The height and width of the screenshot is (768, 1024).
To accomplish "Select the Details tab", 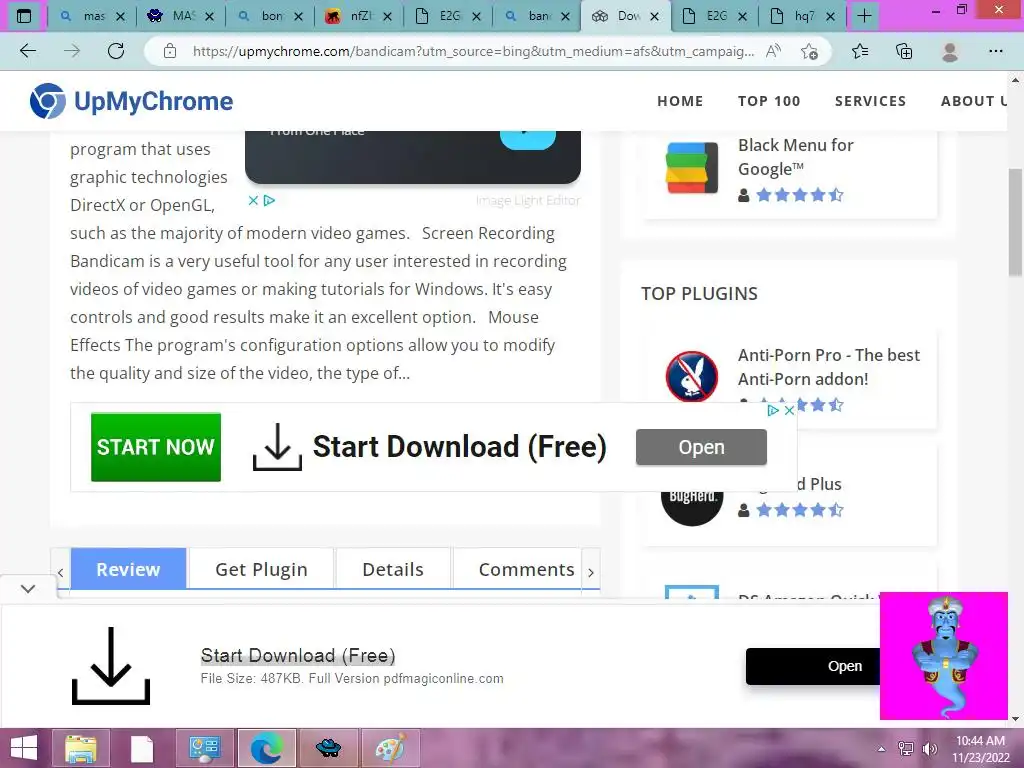I will pos(393,569).
